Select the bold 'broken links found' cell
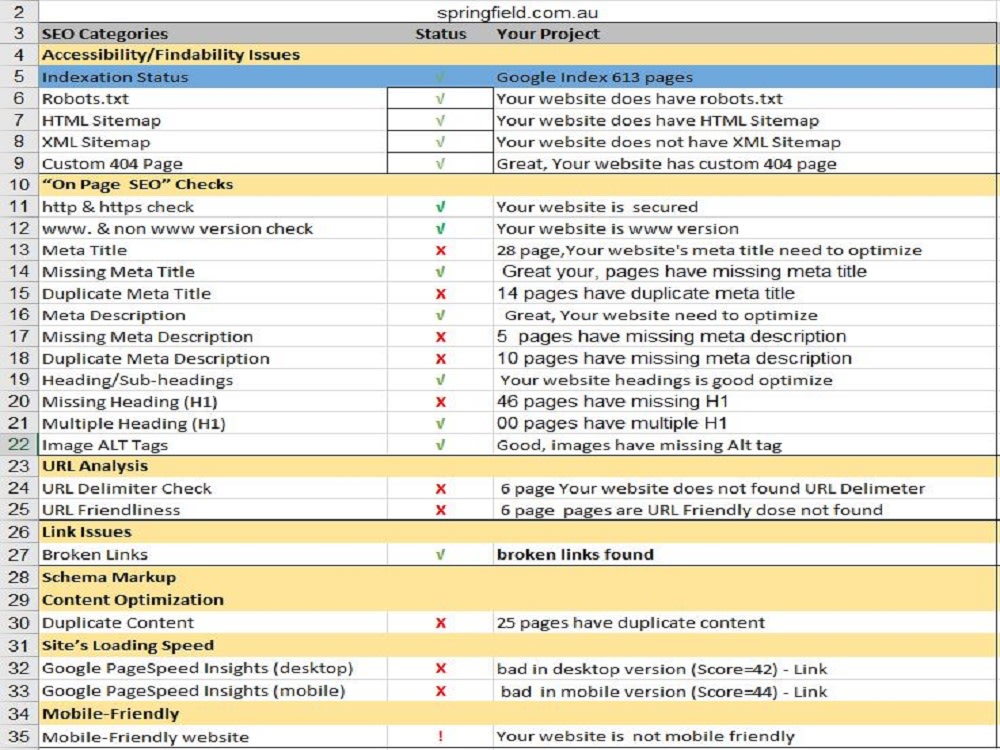Viewport: 1000px width, 750px height. 745,555
